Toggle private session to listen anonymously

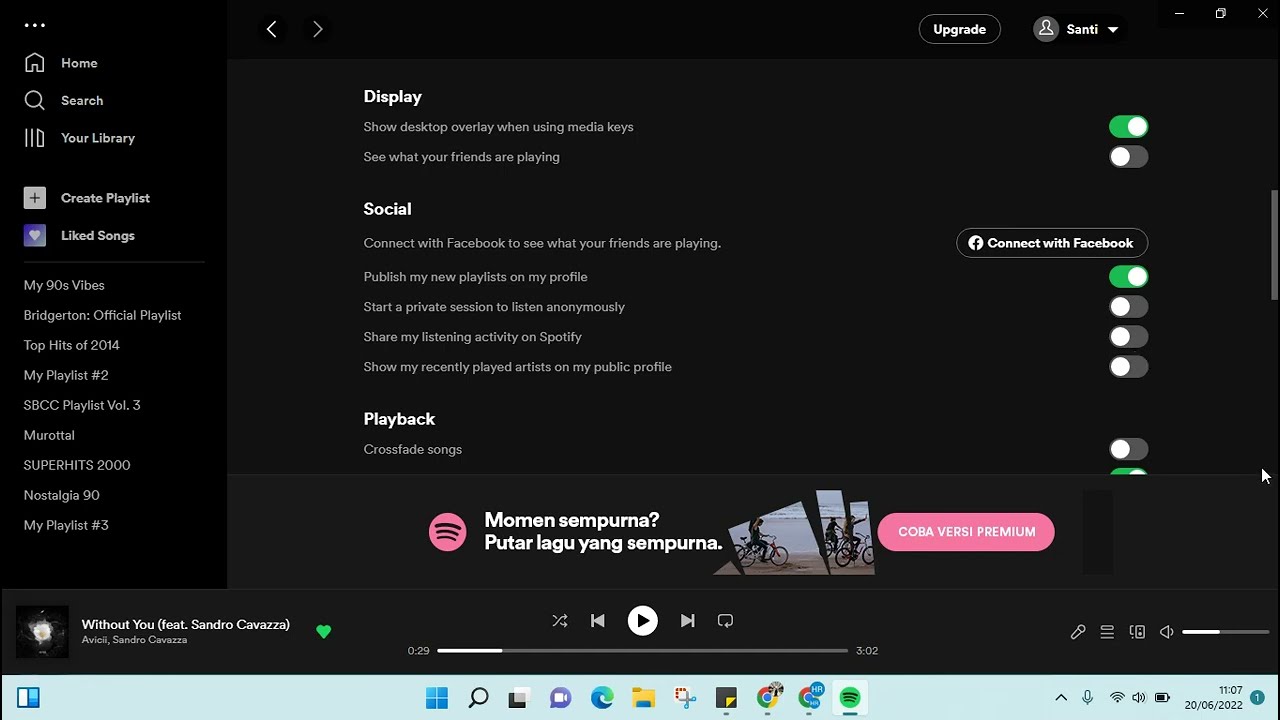point(1128,307)
